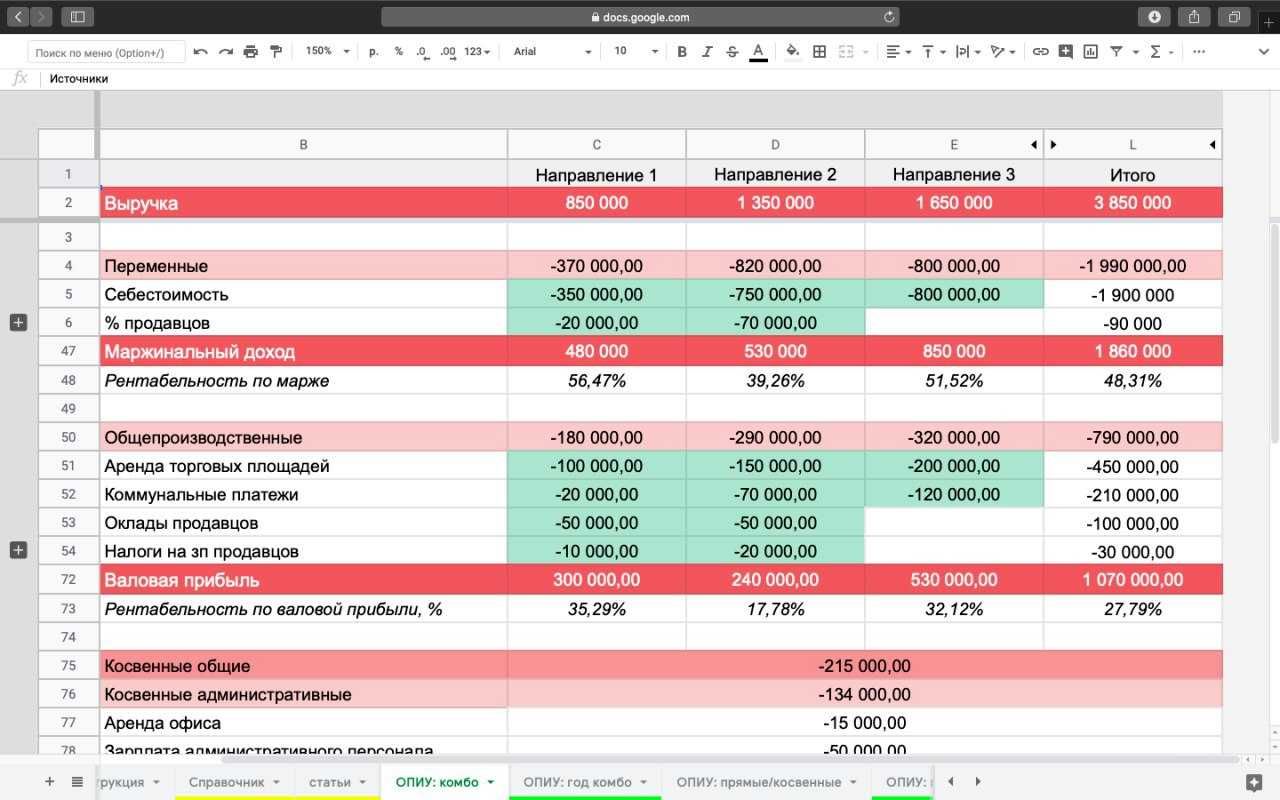
Task: Click the filter funnel icon
Action: (1116, 51)
